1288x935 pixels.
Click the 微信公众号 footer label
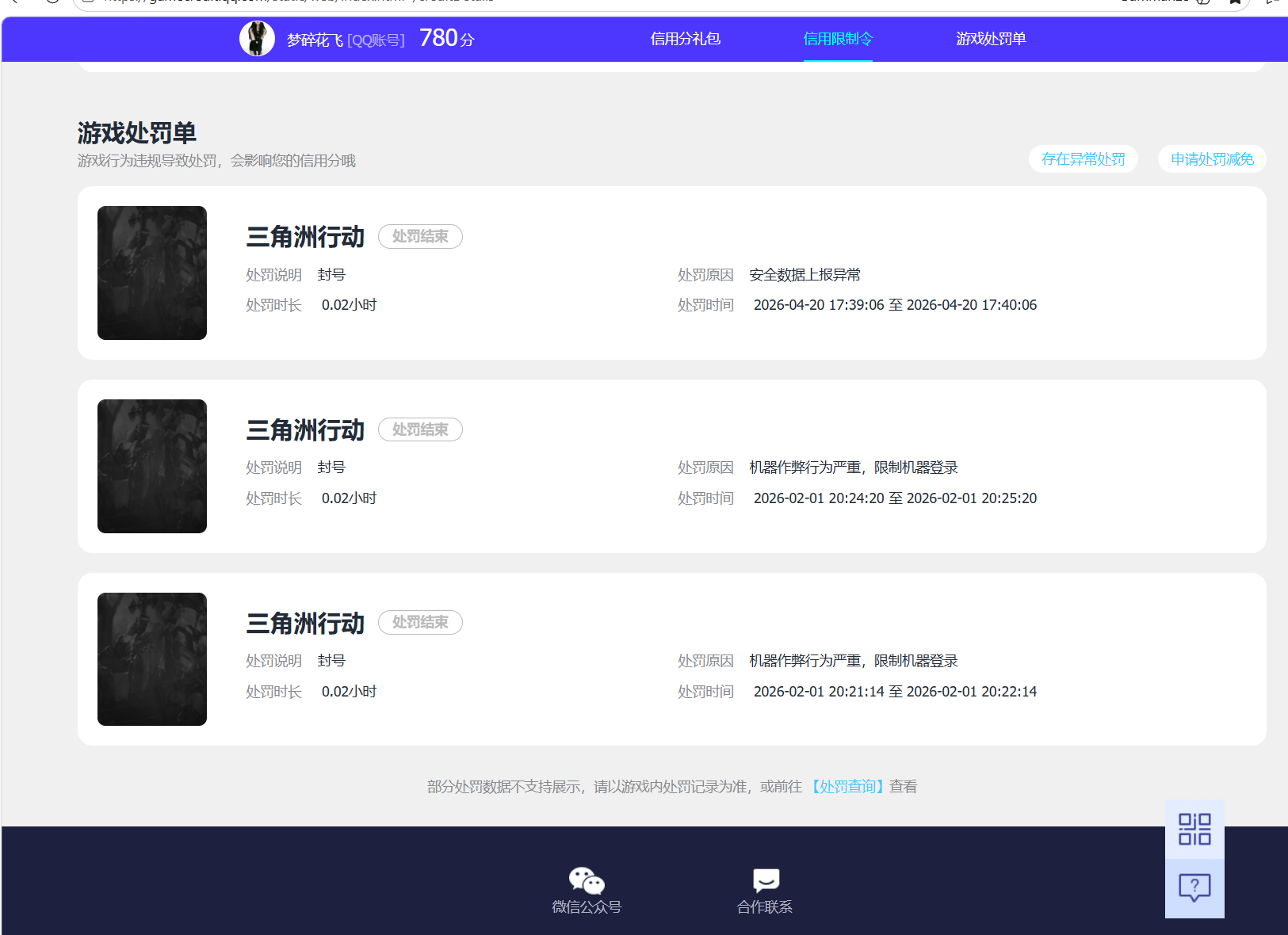pos(587,907)
